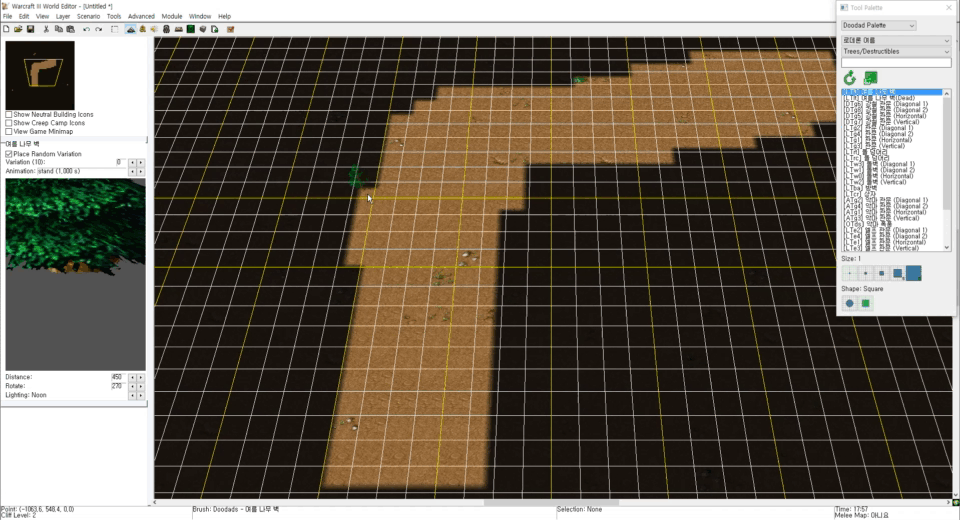Open the Edit menu
Viewport: 960px width, 520px height.
[x=24, y=17]
